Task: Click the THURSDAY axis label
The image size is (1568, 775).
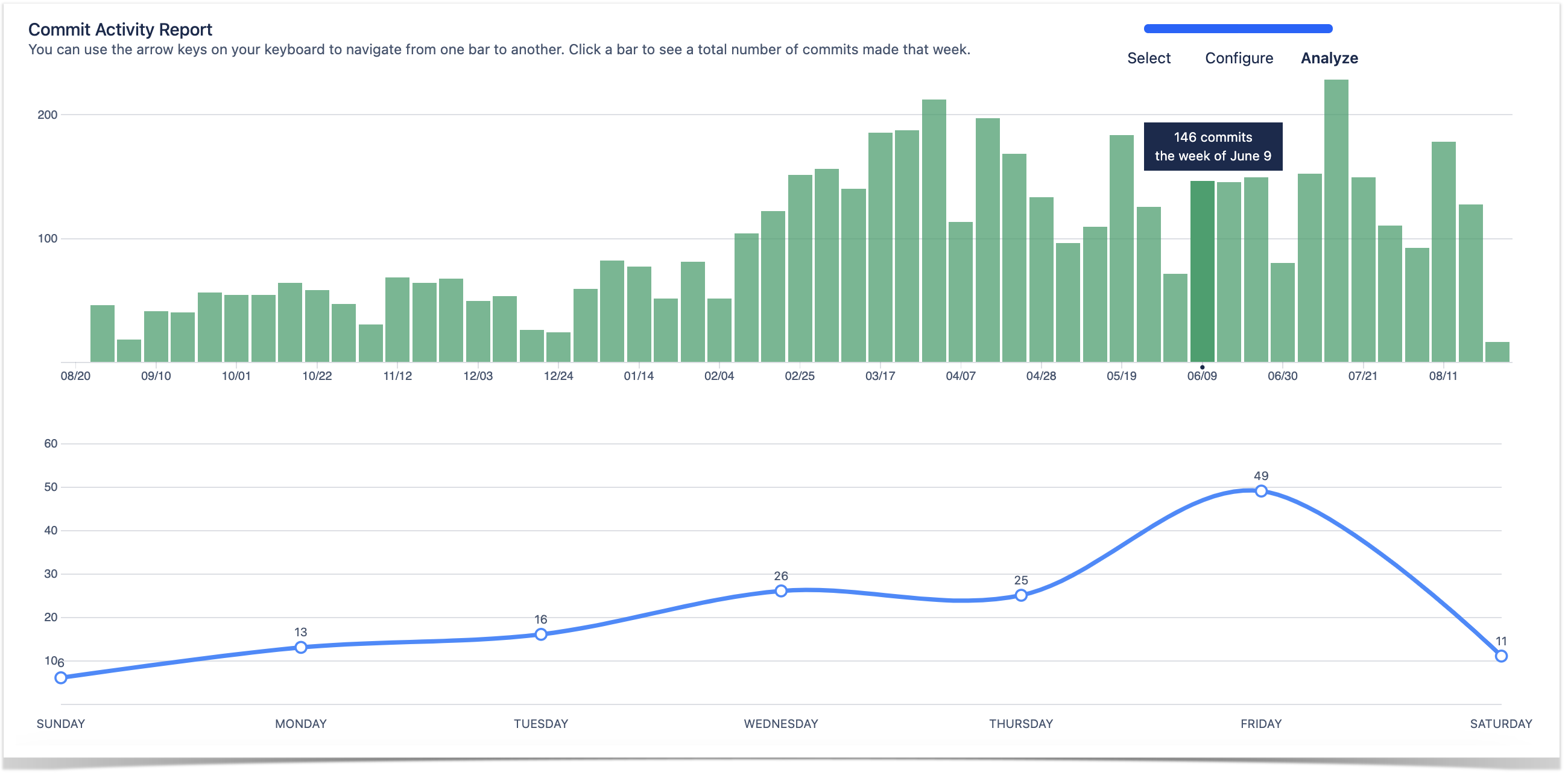Action: point(1021,724)
